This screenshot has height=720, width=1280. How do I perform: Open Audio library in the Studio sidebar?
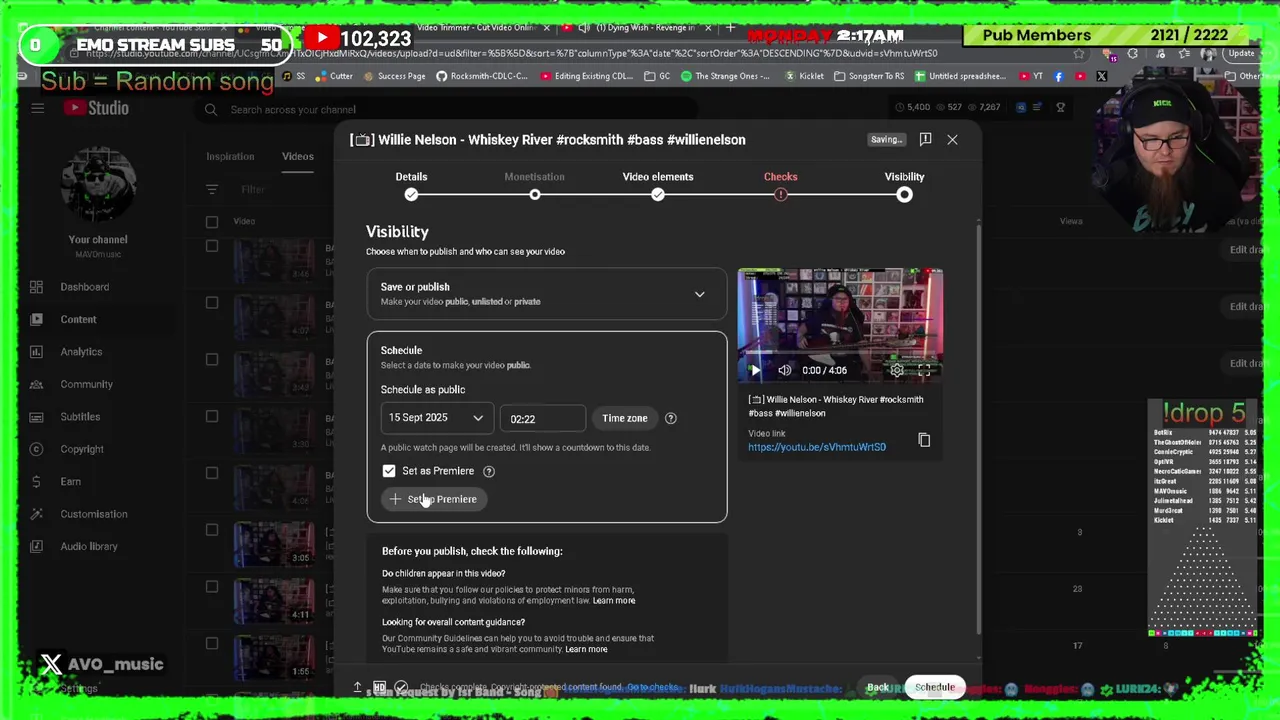pos(89,546)
